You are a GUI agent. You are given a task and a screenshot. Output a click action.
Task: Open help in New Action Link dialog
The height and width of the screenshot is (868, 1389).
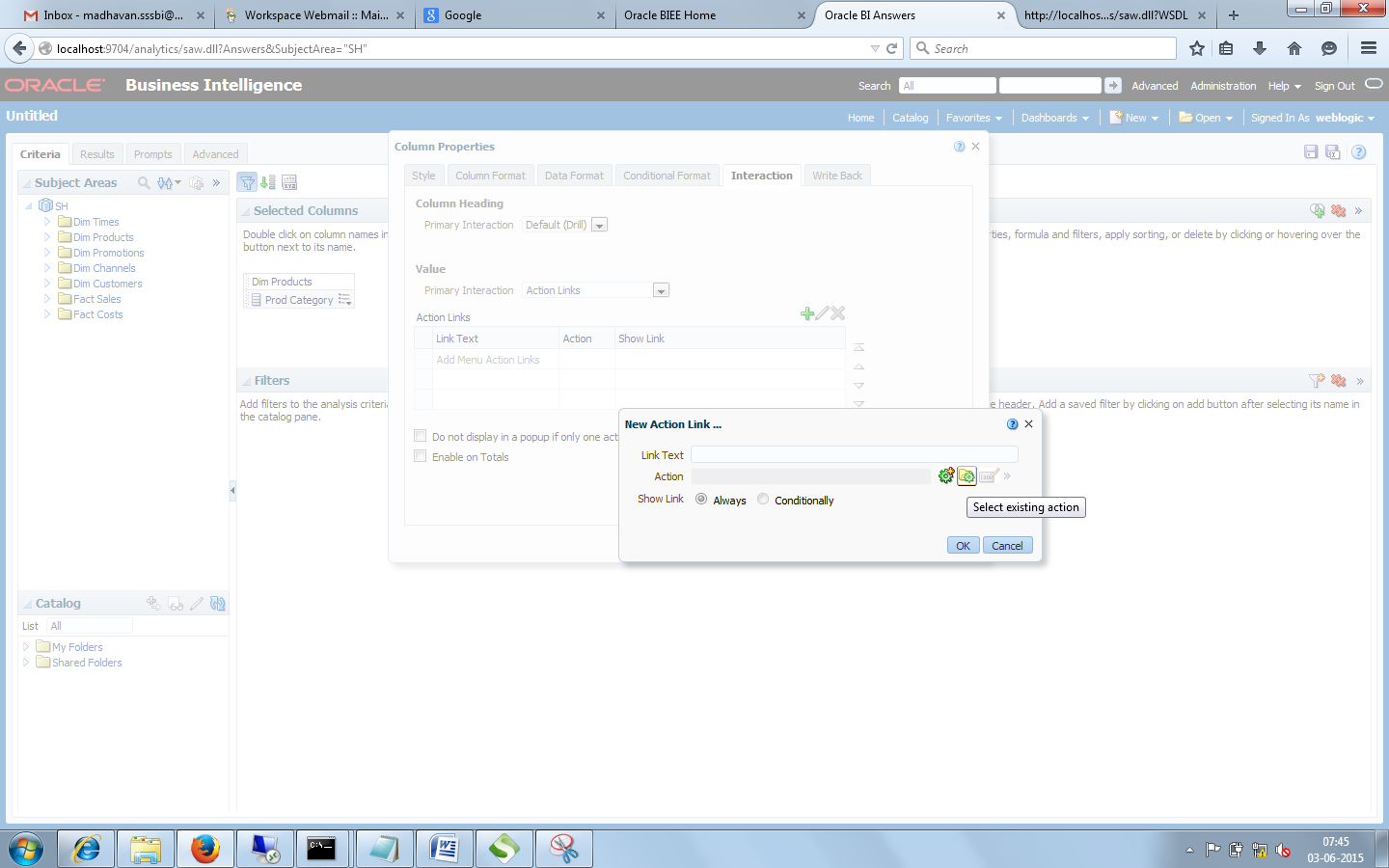[x=1012, y=424]
